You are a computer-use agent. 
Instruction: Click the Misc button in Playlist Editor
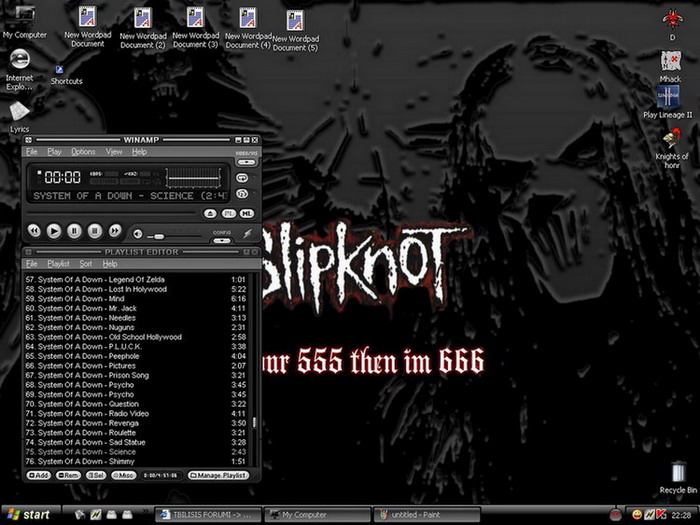(x=123, y=475)
